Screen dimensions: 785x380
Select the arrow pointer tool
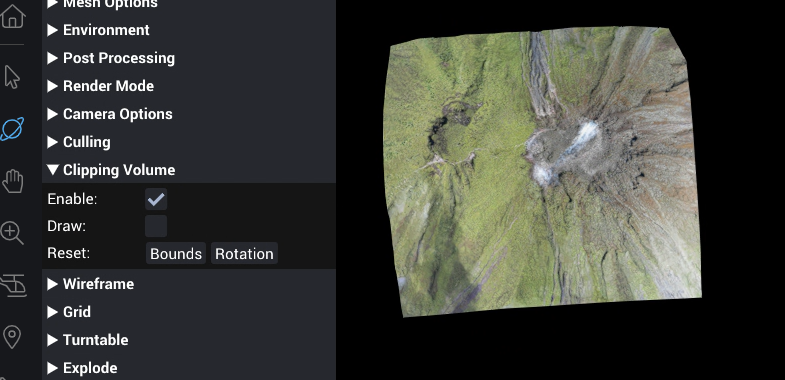[x=12, y=77]
